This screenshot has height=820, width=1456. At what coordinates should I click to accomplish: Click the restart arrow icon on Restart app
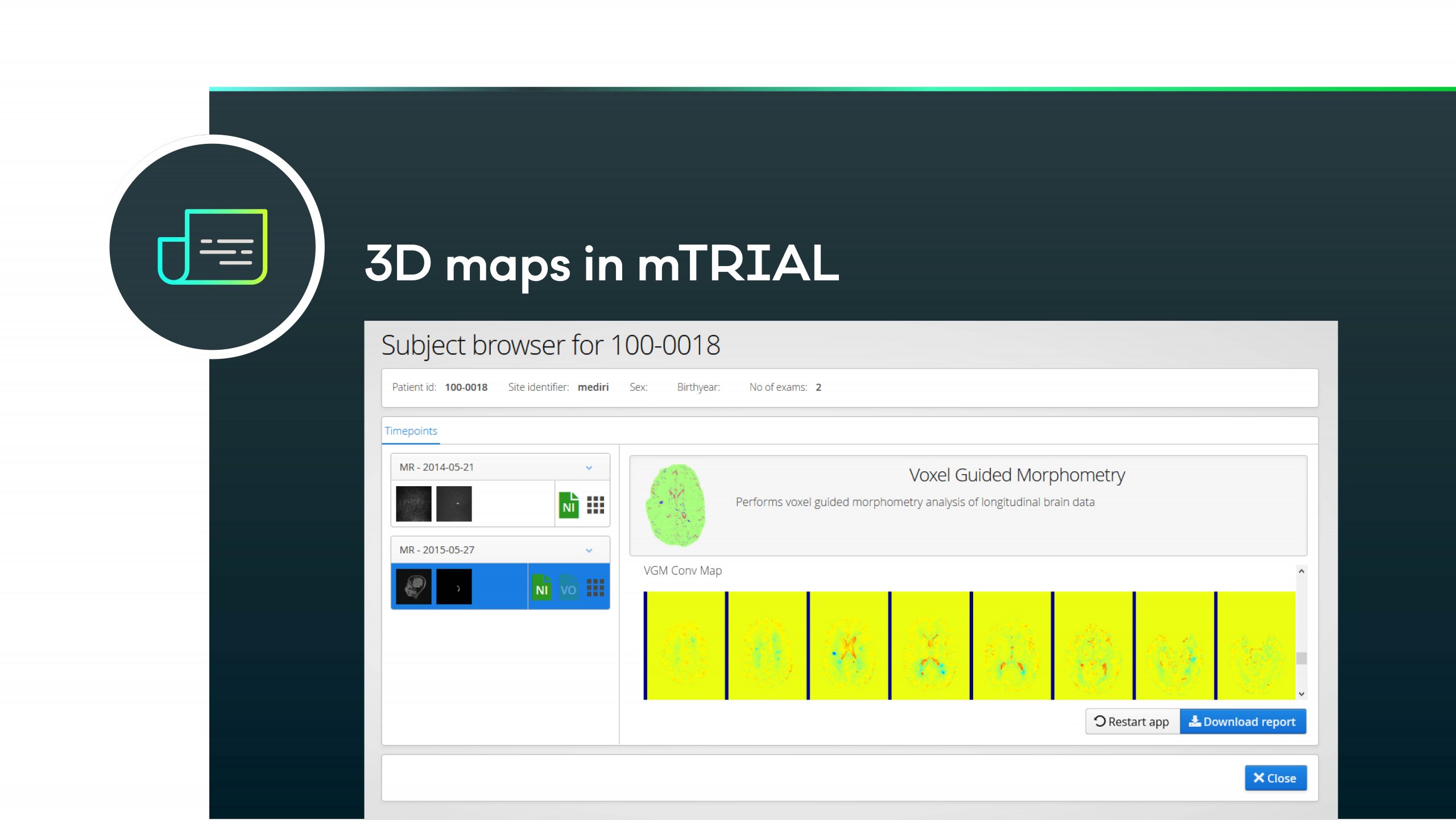pos(1099,721)
